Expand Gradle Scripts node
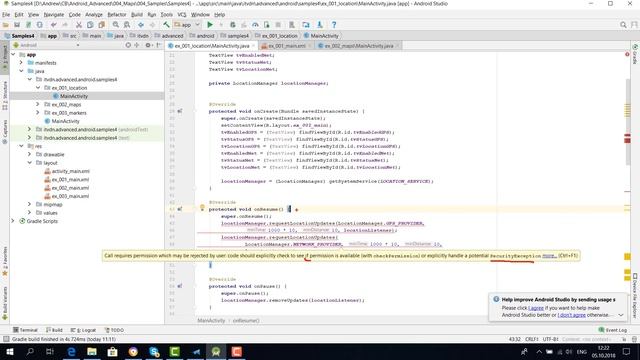This screenshot has height=360, width=640. (13, 221)
